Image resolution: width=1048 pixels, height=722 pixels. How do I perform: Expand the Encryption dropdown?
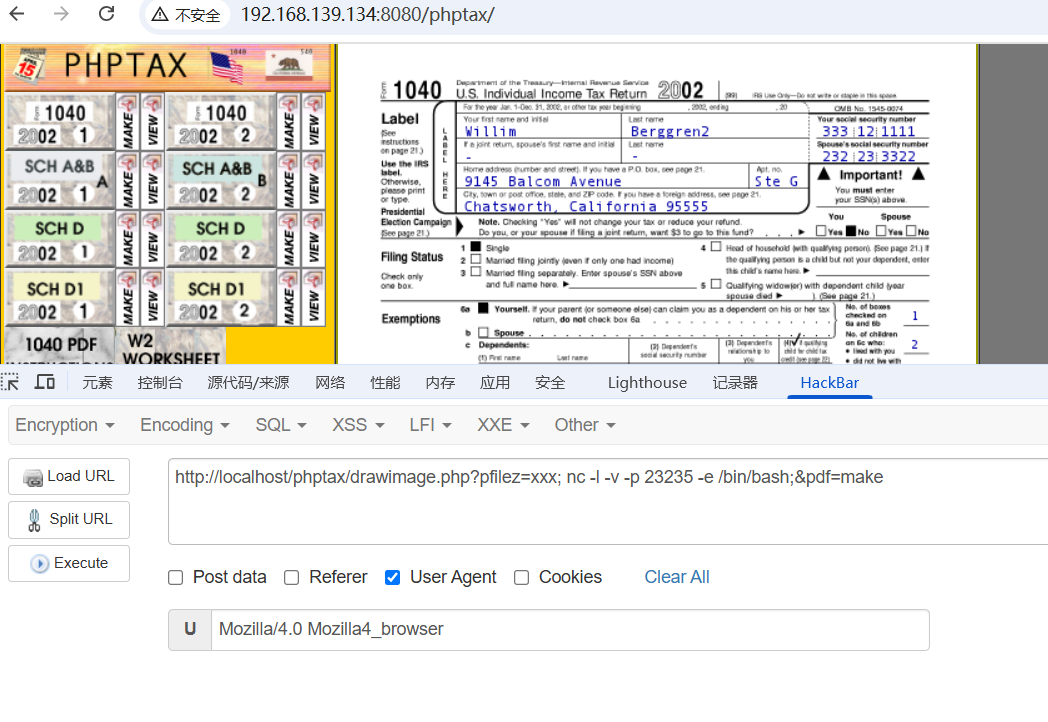click(65, 425)
